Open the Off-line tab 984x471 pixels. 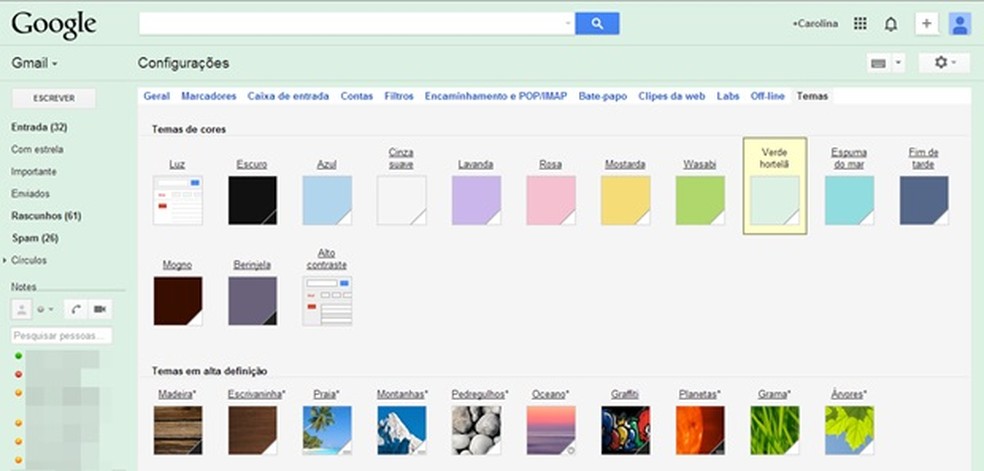point(767,96)
